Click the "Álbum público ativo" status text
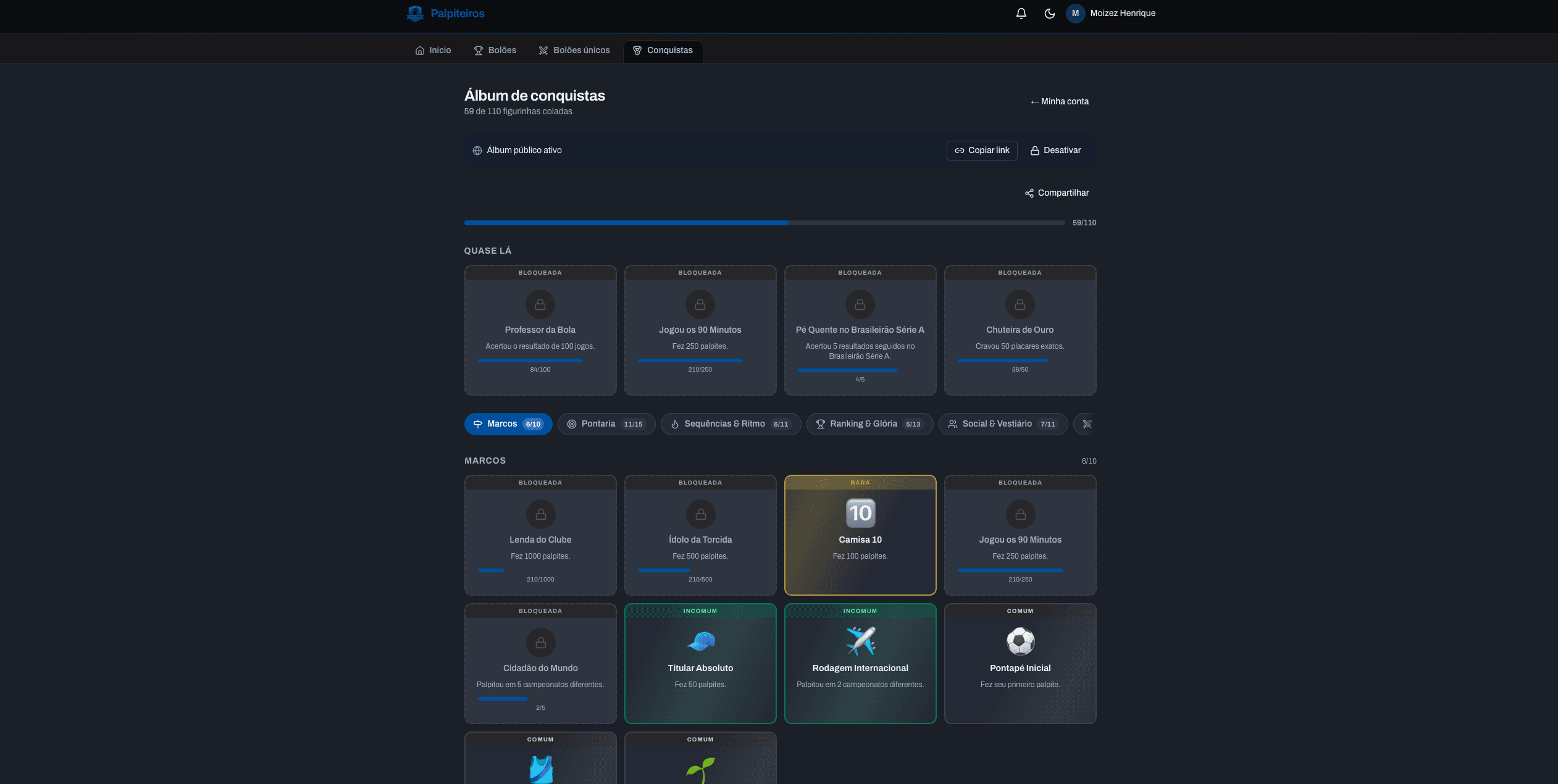This screenshot has height=784, width=1558. click(524, 151)
